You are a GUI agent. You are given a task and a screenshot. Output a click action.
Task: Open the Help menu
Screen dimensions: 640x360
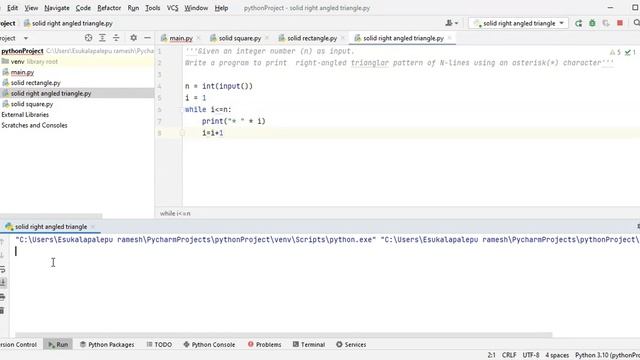point(221,8)
